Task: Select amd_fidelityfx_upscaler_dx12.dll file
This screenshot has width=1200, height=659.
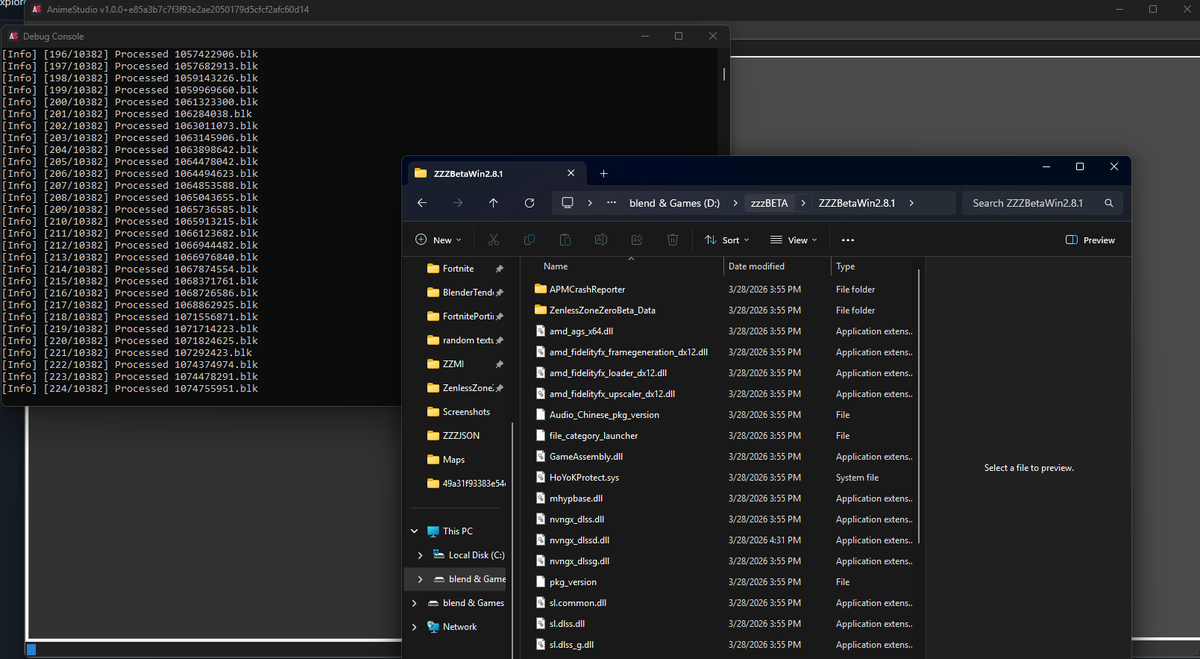Action: [612, 394]
